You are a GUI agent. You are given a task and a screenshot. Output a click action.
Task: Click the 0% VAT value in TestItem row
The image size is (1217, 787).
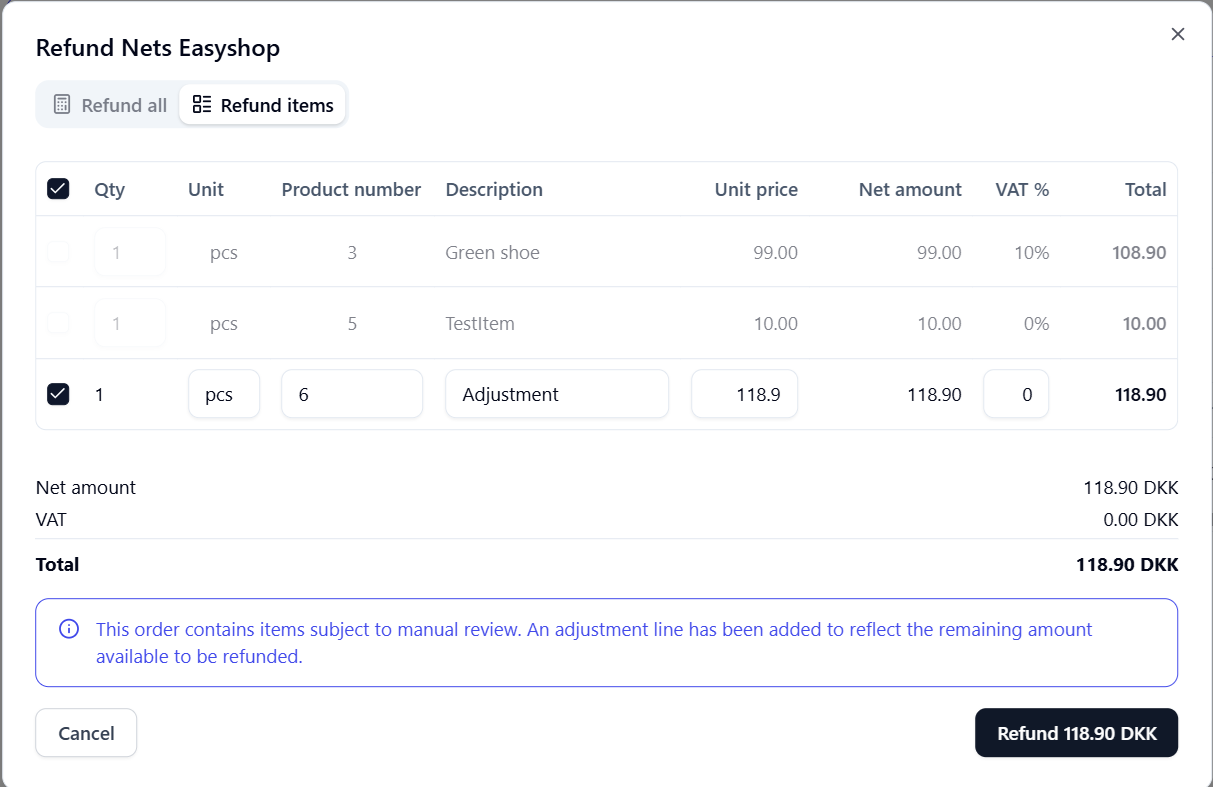click(x=1036, y=323)
